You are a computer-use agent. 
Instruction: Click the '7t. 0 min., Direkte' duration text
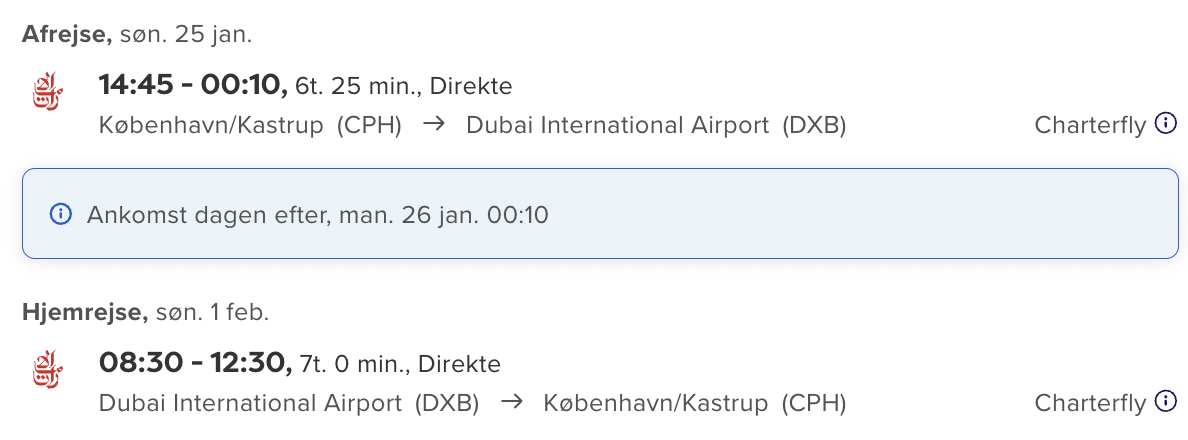pos(400,365)
